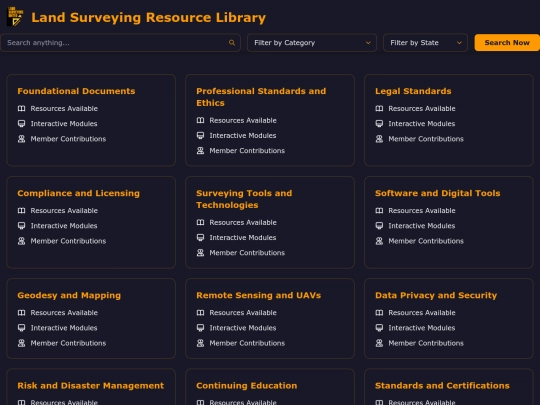The height and width of the screenshot is (405, 540).
Task: Click members icon under Remote Sensing and UAVs
Action: click(200, 343)
